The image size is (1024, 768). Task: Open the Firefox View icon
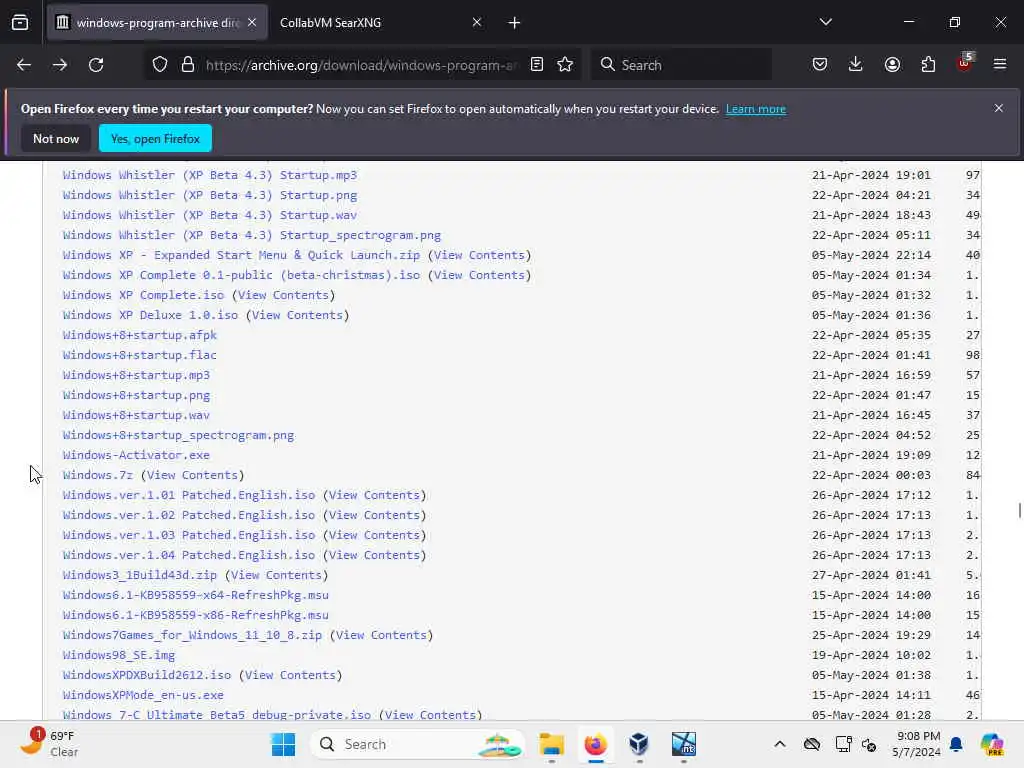(20, 23)
